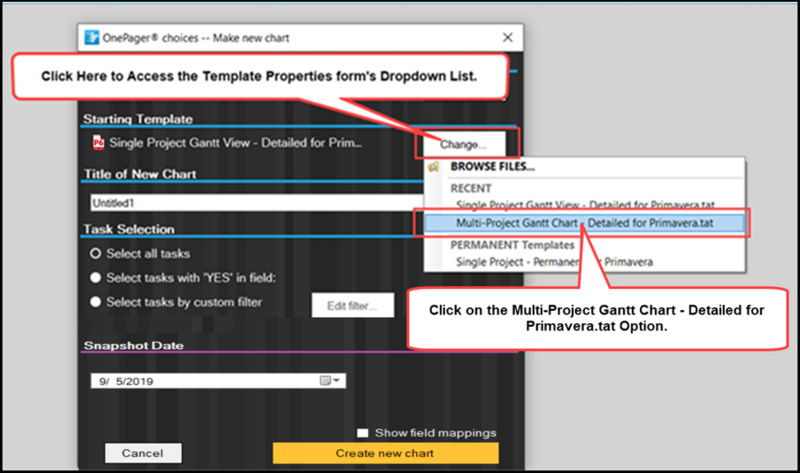Open the Snapshot Date calendar dropdown
800x473 pixels.
(330, 381)
